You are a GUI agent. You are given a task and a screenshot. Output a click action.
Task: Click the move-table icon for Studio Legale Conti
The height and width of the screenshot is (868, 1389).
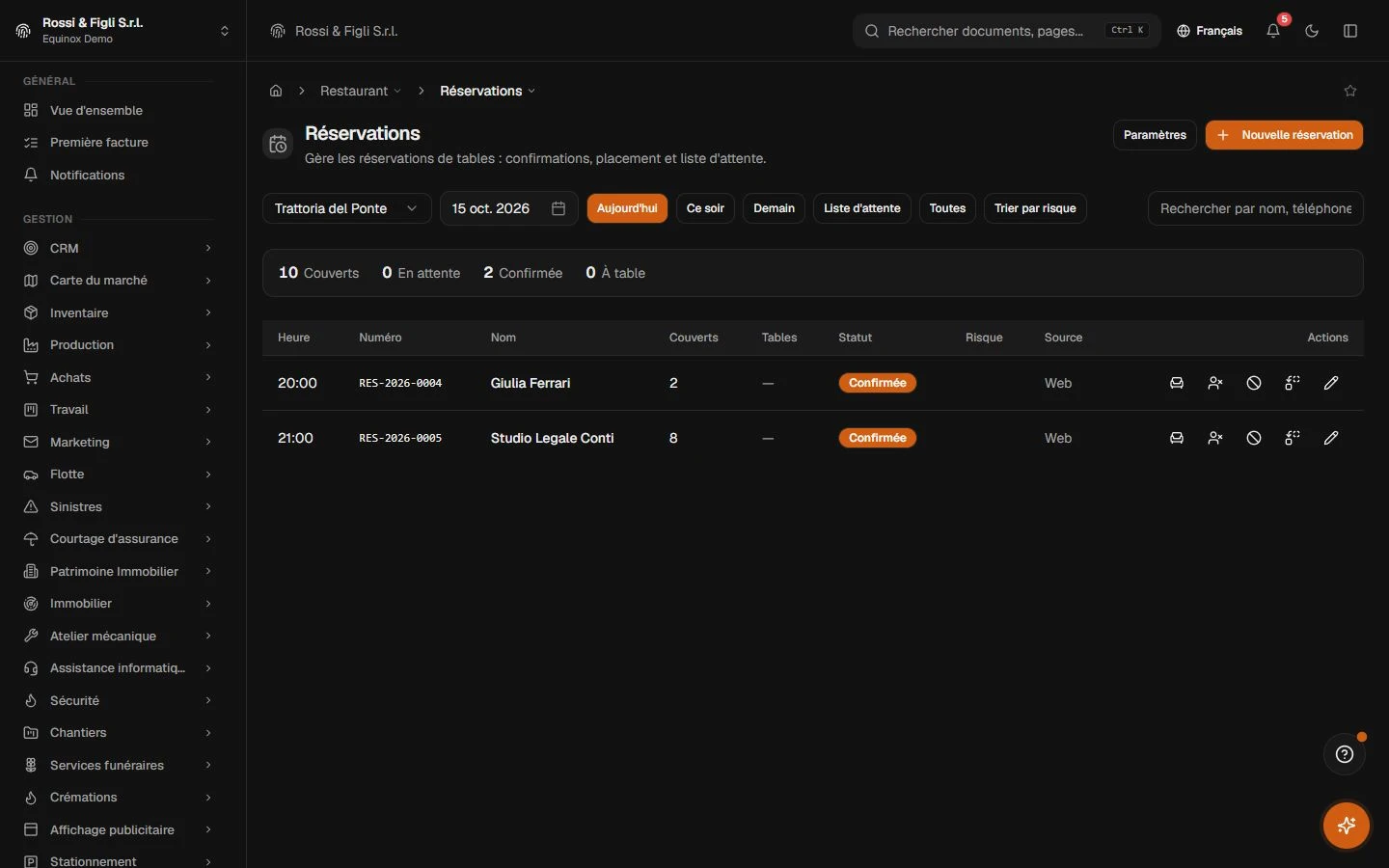pos(1293,438)
